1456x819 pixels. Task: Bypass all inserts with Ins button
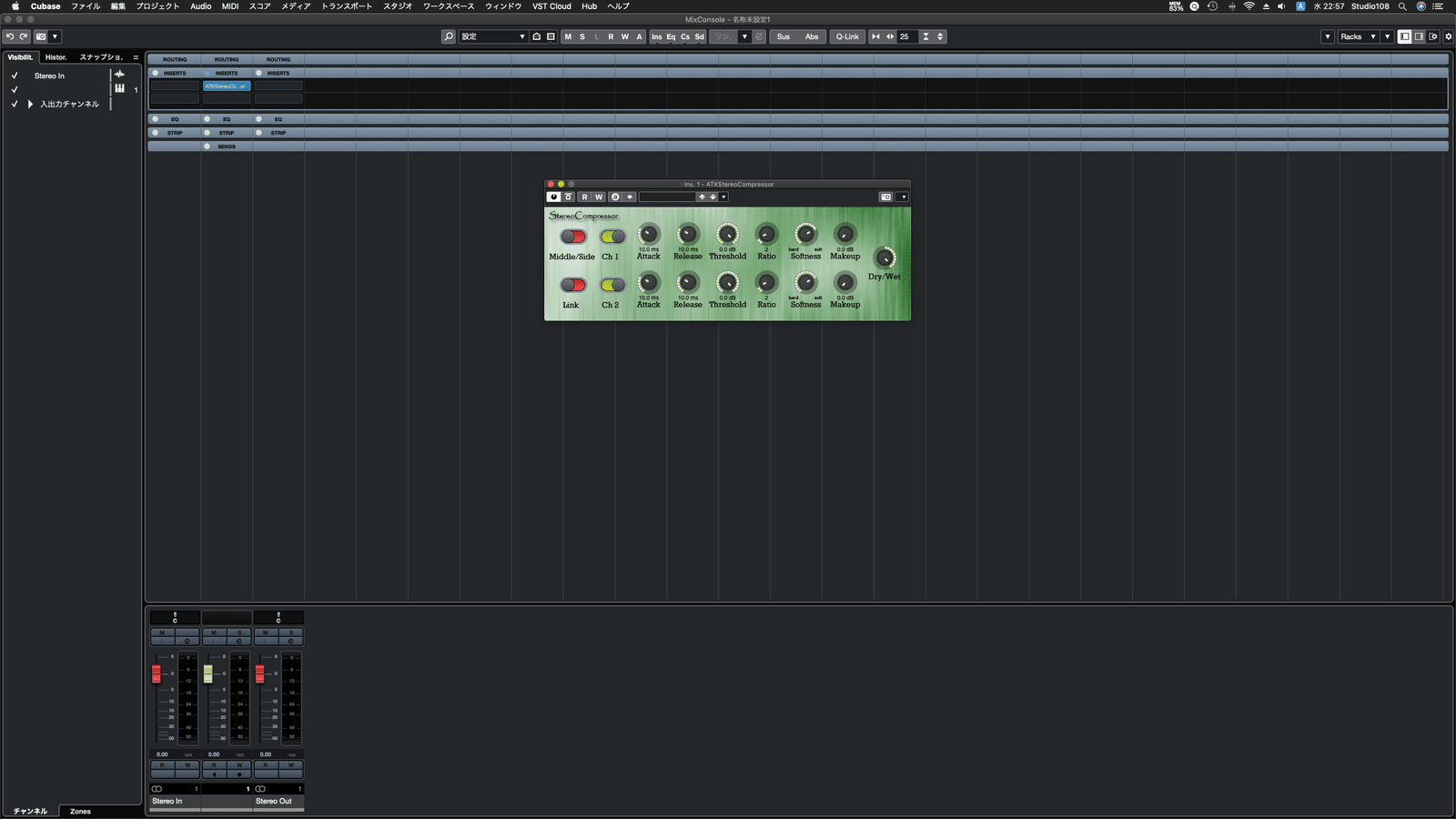(657, 36)
